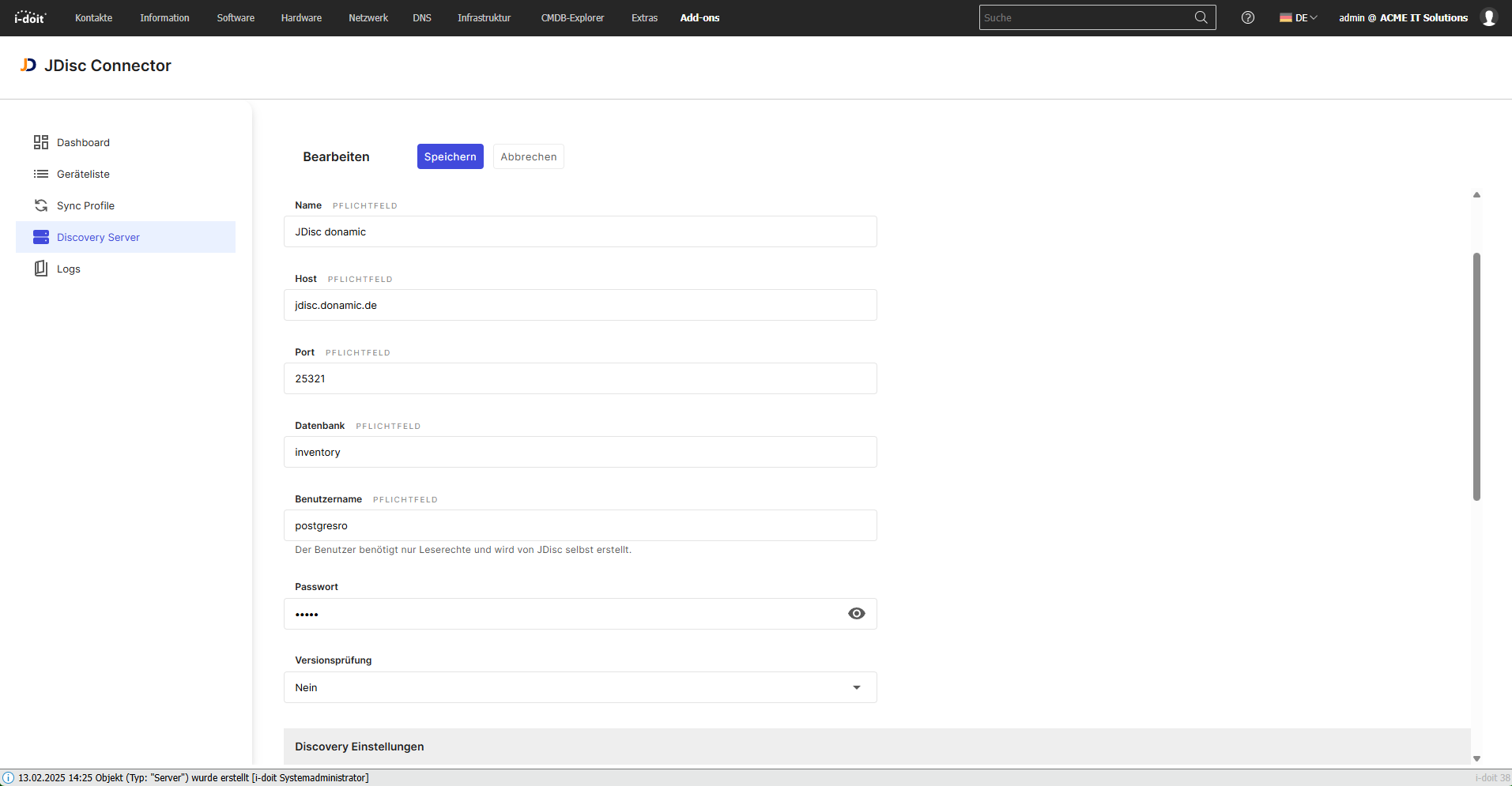Image resolution: width=1512 pixels, height=786 pixels.
Task: Click the Dashboard grid icon in sidebar
Action: [x=41, y=142]
